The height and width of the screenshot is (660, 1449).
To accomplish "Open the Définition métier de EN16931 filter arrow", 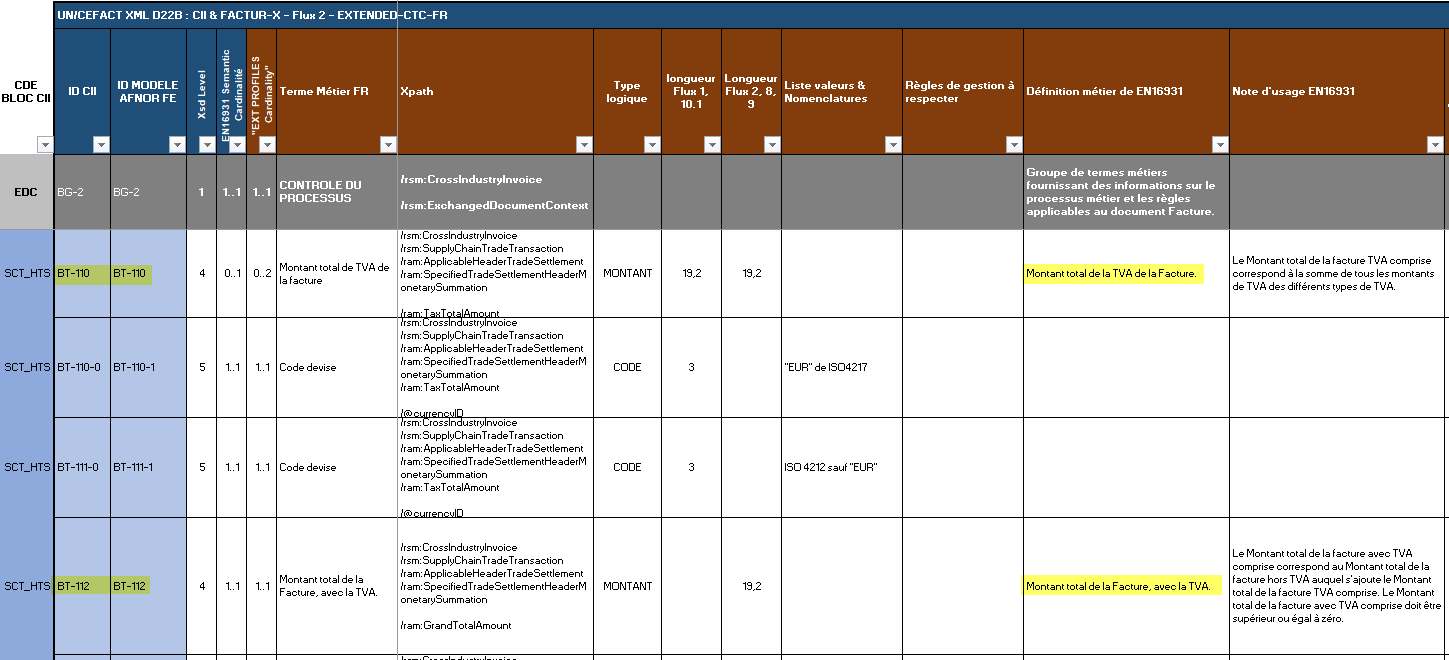I will click(1220, 145).
